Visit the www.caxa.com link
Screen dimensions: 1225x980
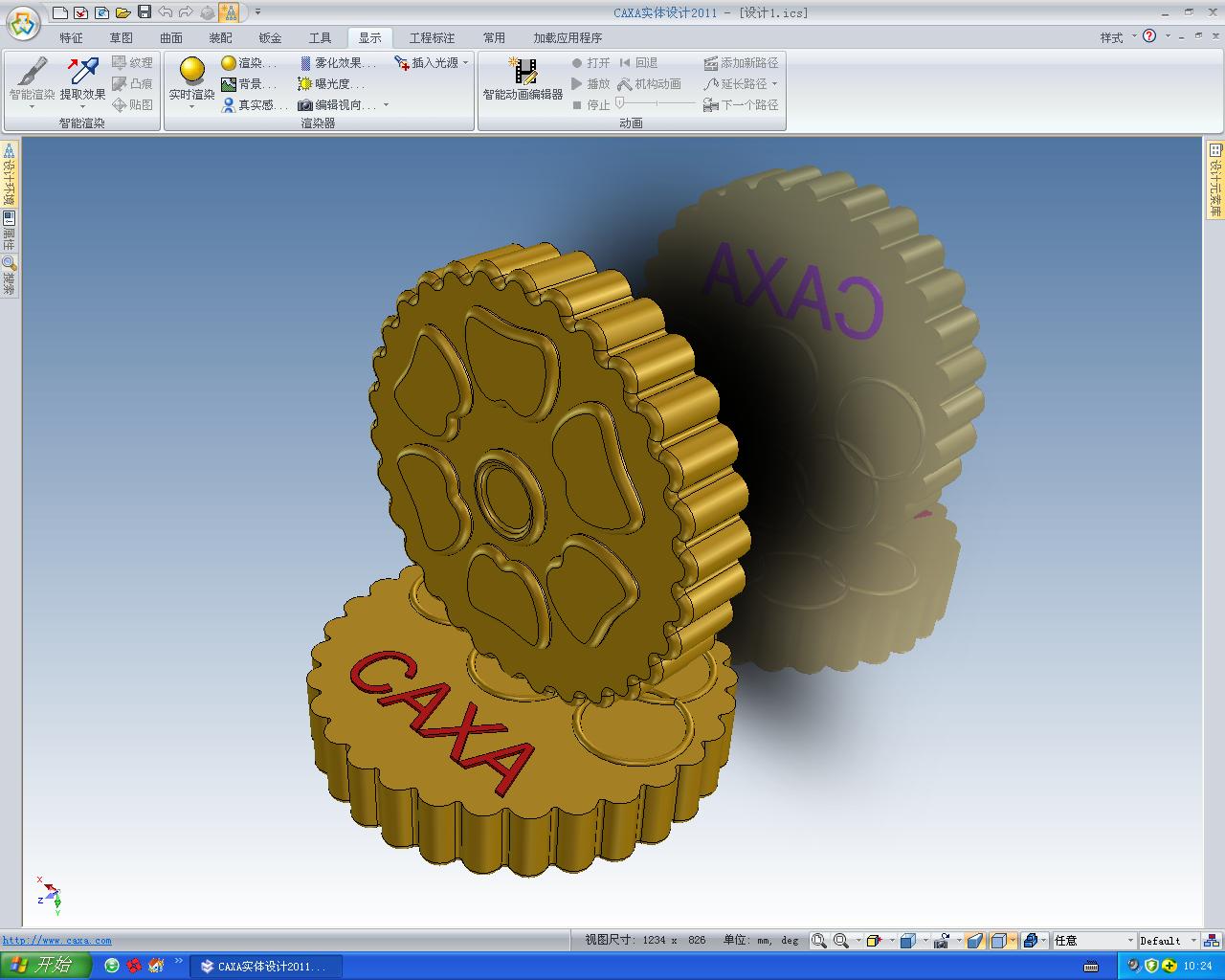pos(56,941)
